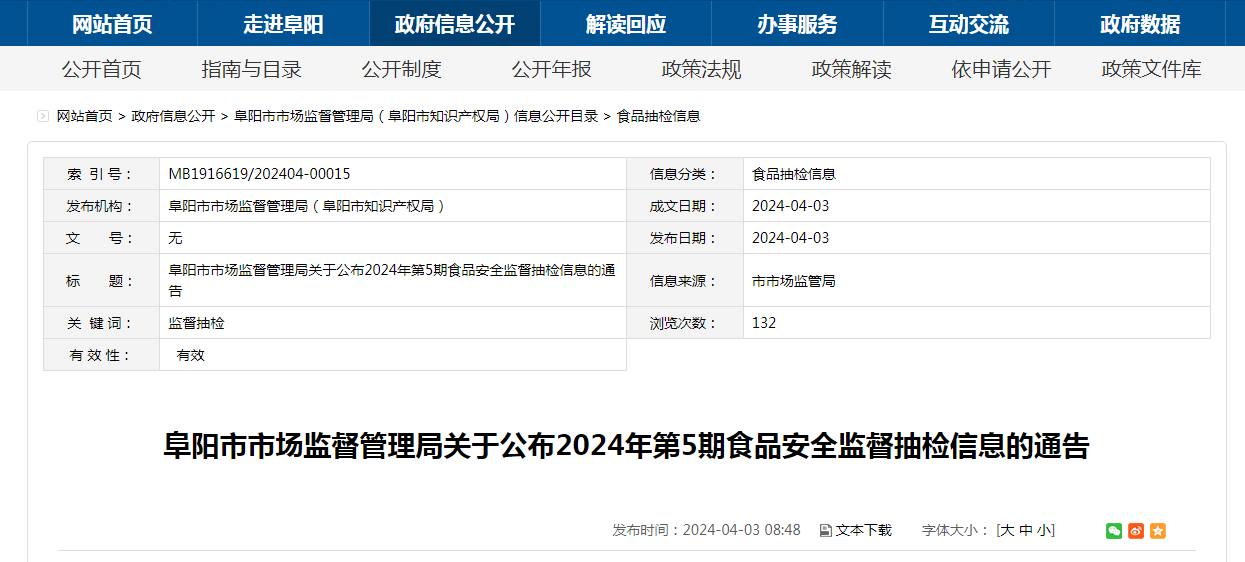
Task: Click 依申请公开 in the sub-navigation
Action: coord(1001,69)
